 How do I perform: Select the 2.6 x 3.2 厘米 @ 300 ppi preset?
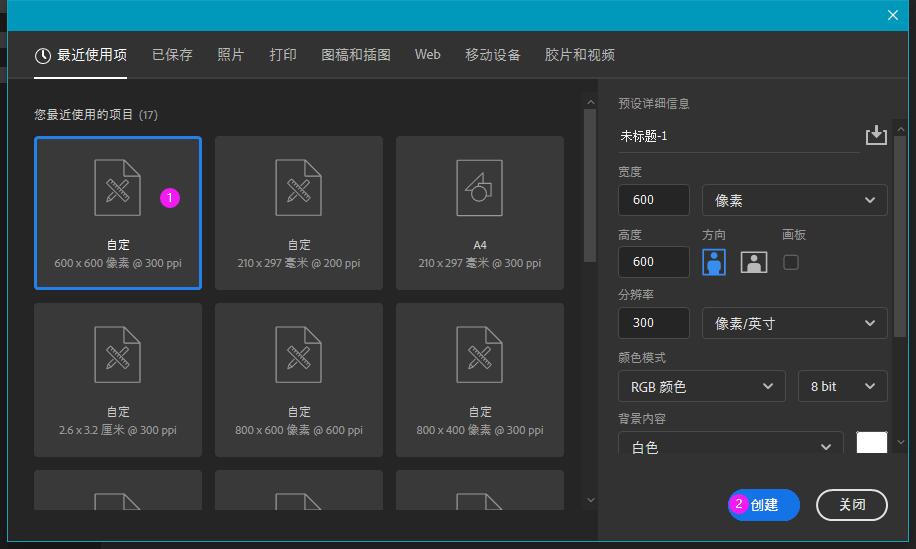point(118,380)
